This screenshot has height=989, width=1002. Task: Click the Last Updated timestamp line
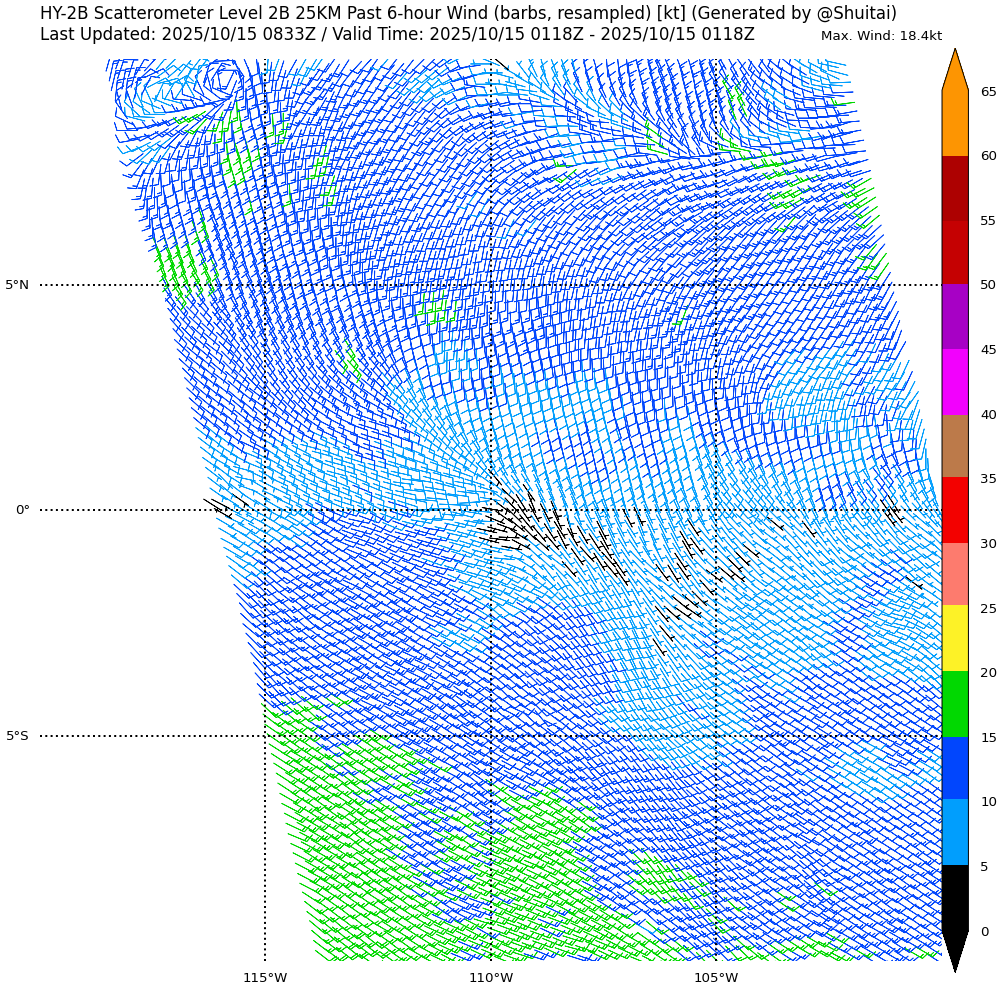tap(397, 35)
